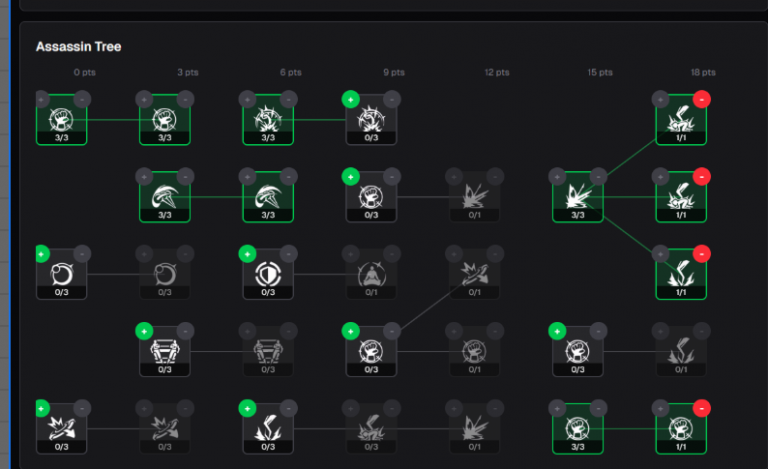The width and height of the screenshot is (768, 469).
Task: Select the spiky burst skill showing 3/3 in the 6 pts tier
Action: point(268,119)
